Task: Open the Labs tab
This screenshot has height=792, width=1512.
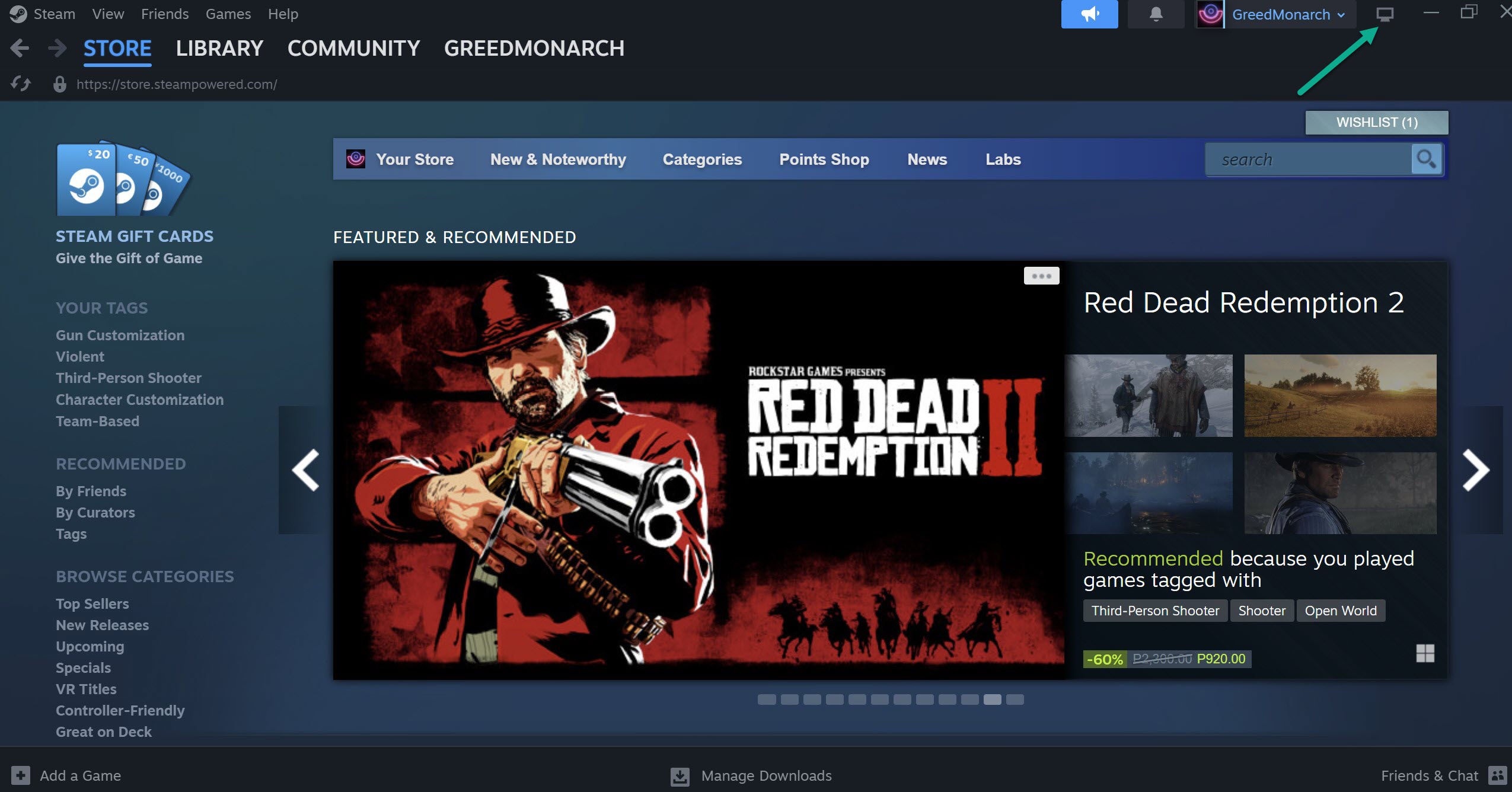Action: click(x=1003, y=159)
